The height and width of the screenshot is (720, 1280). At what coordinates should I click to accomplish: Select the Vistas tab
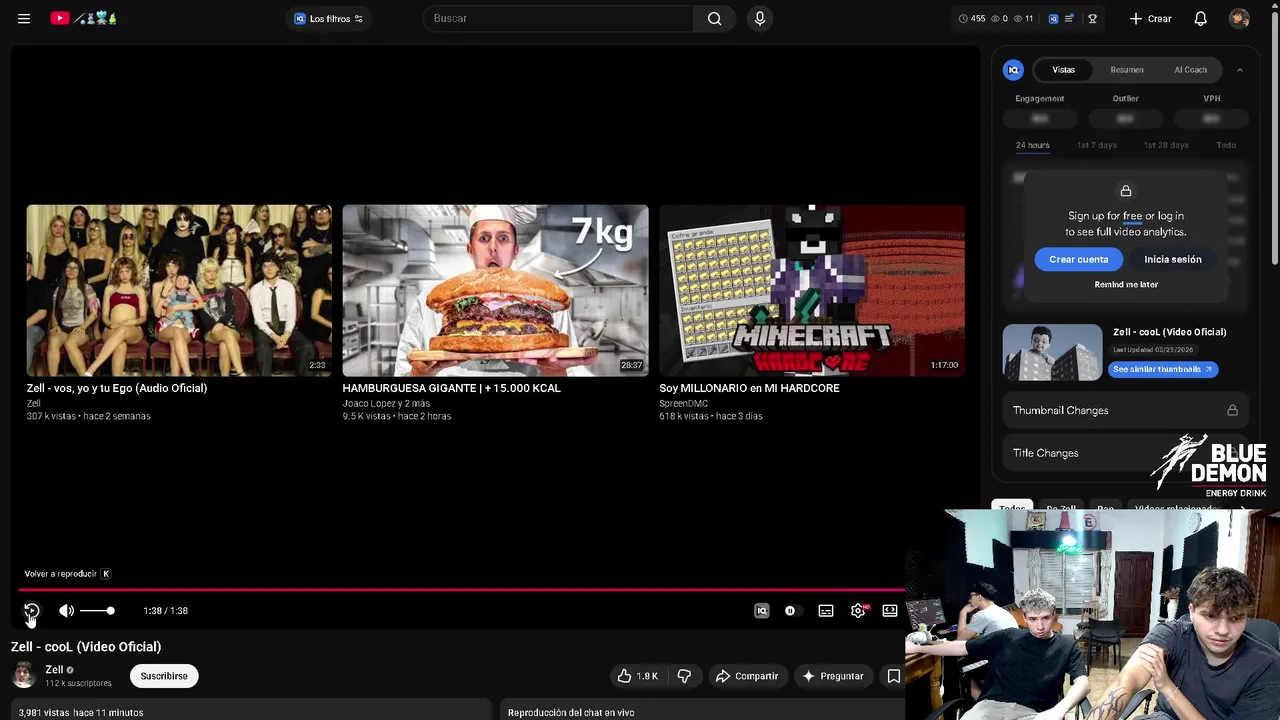1063,69
